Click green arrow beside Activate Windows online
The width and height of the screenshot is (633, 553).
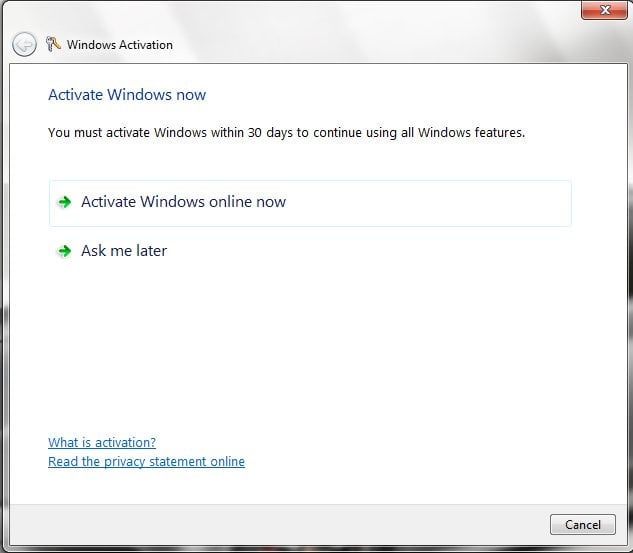click(65, 202)
